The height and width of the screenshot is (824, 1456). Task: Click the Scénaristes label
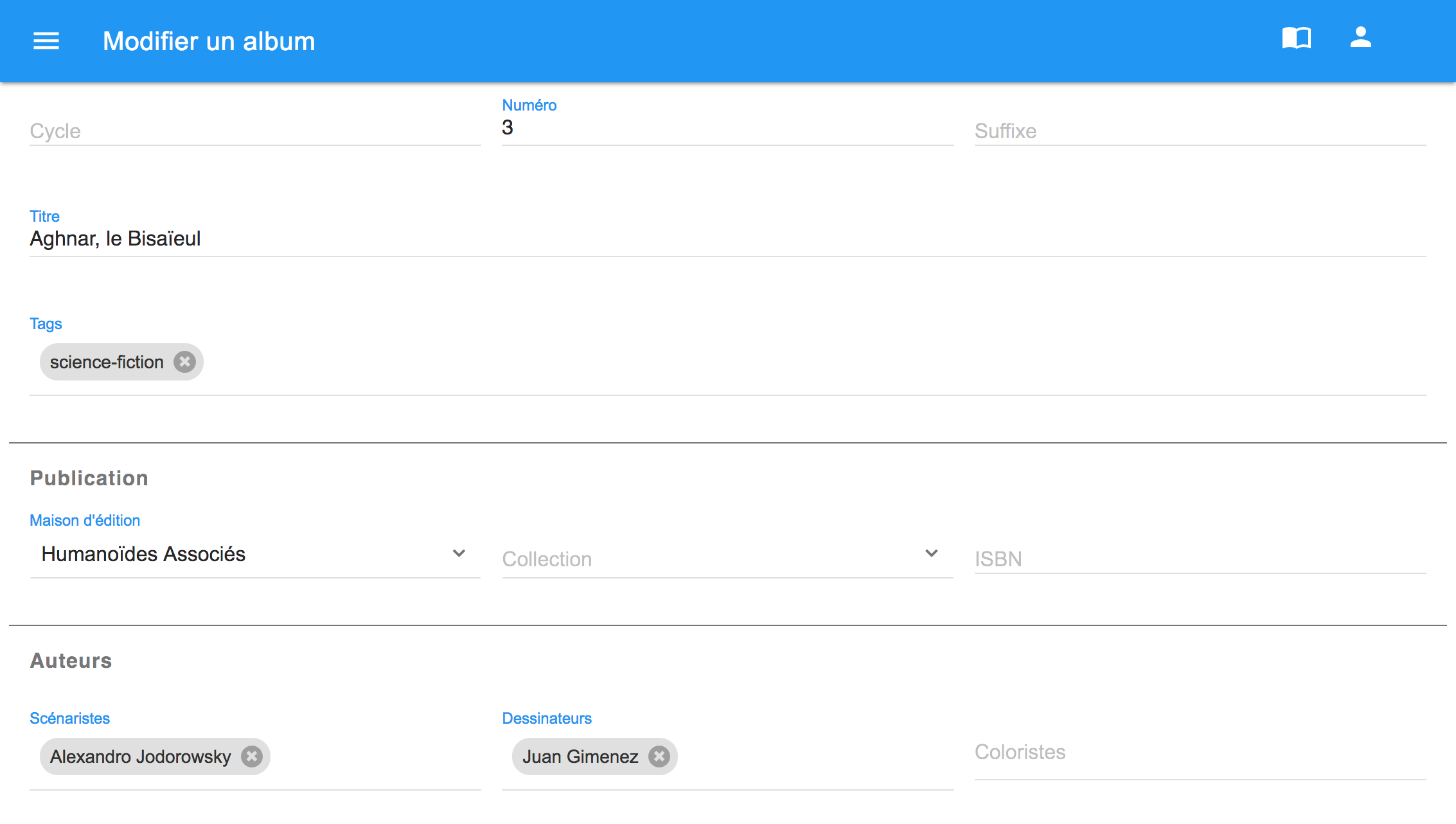coord(70,719)
